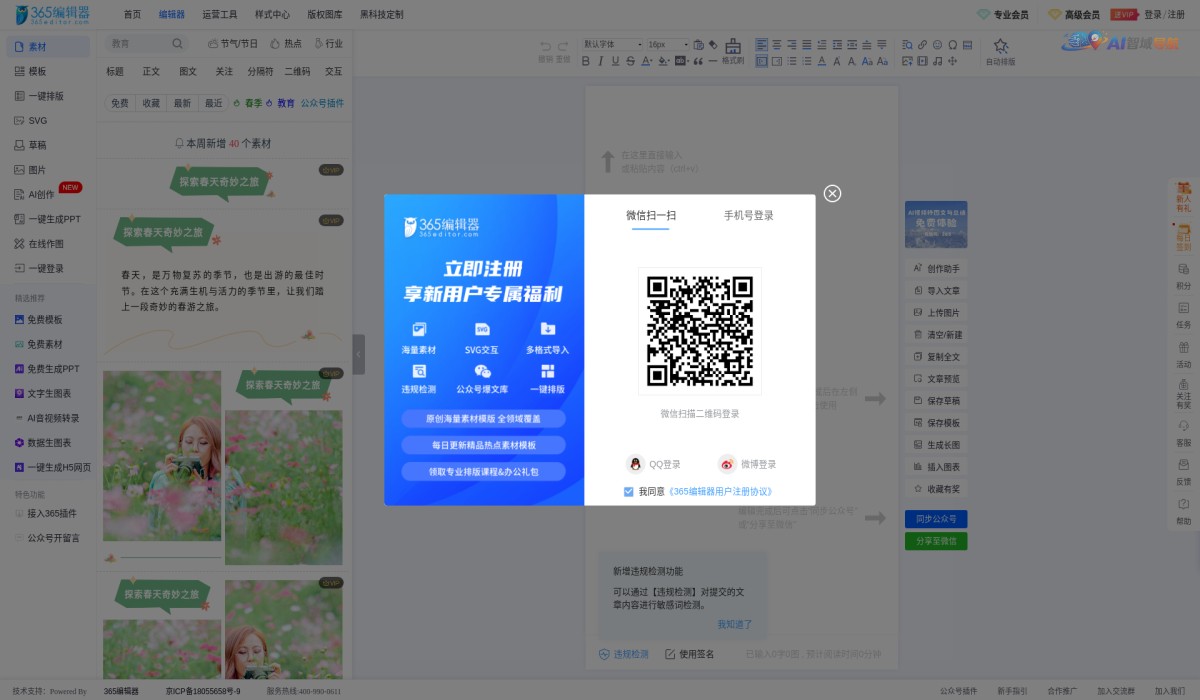Insert an emoji from the toolbar

click(938, 45)
